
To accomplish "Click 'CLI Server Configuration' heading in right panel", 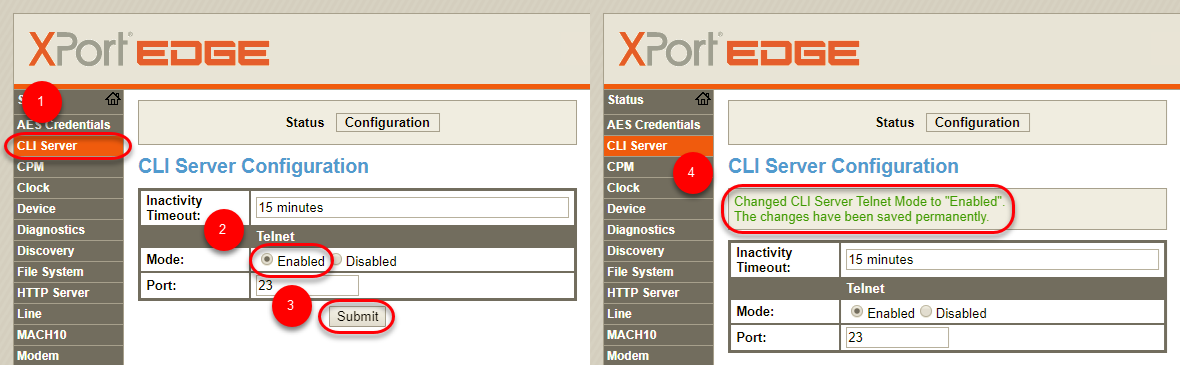I will click(x=844, y=166).
